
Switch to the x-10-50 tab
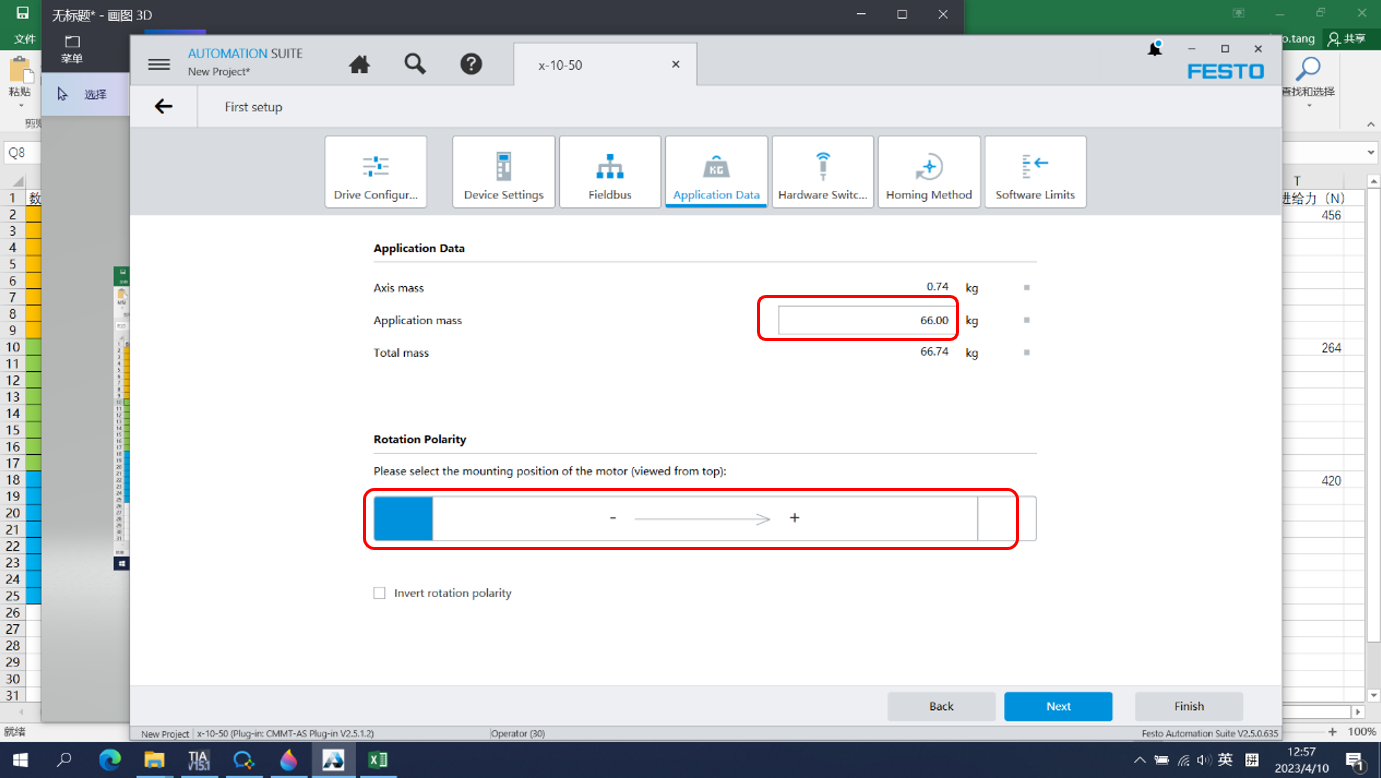coord(560,65)
